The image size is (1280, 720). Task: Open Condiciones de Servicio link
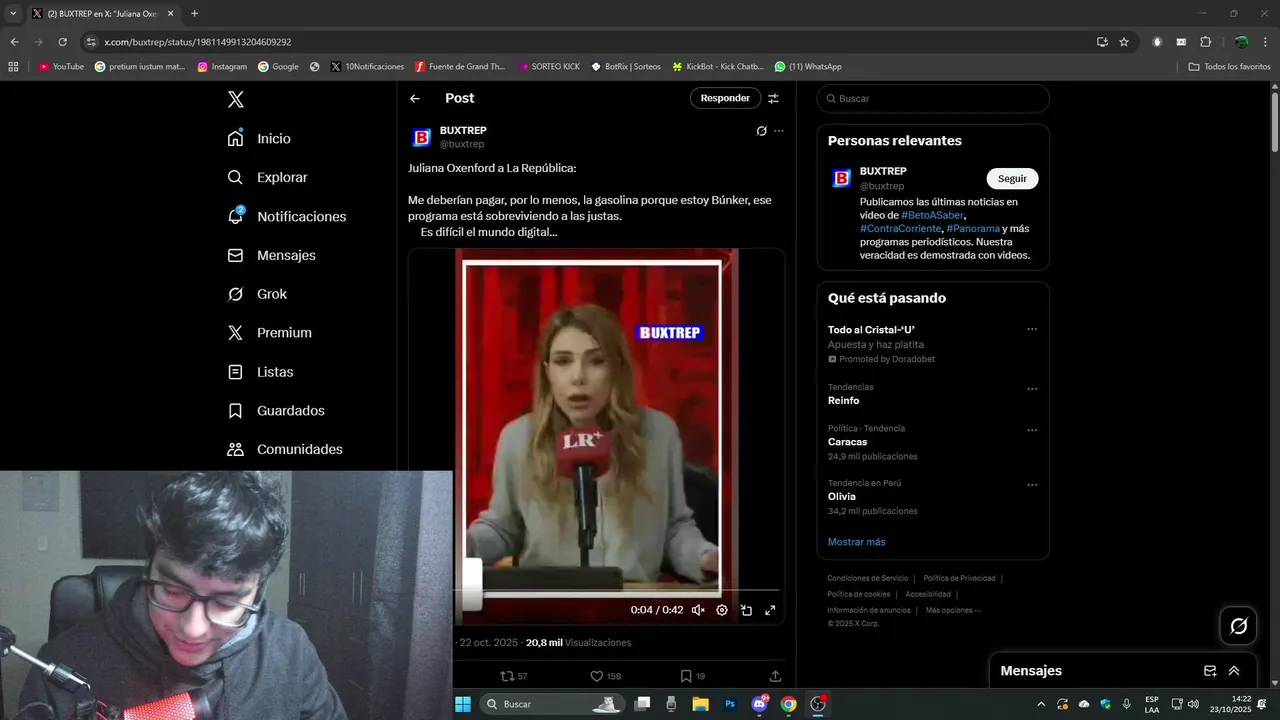click(x=867, y=578)
